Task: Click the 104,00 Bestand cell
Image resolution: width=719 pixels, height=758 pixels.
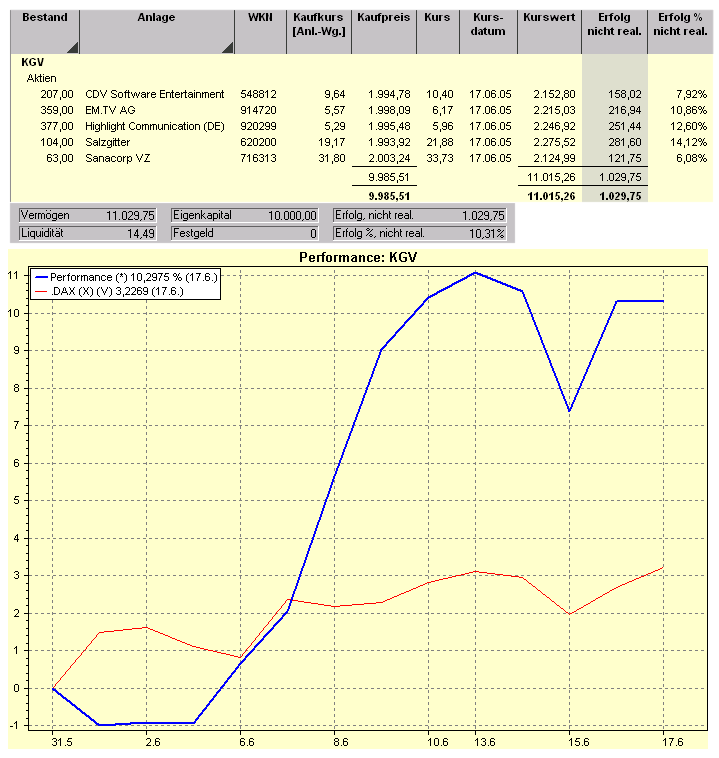Action: point(57,142)
